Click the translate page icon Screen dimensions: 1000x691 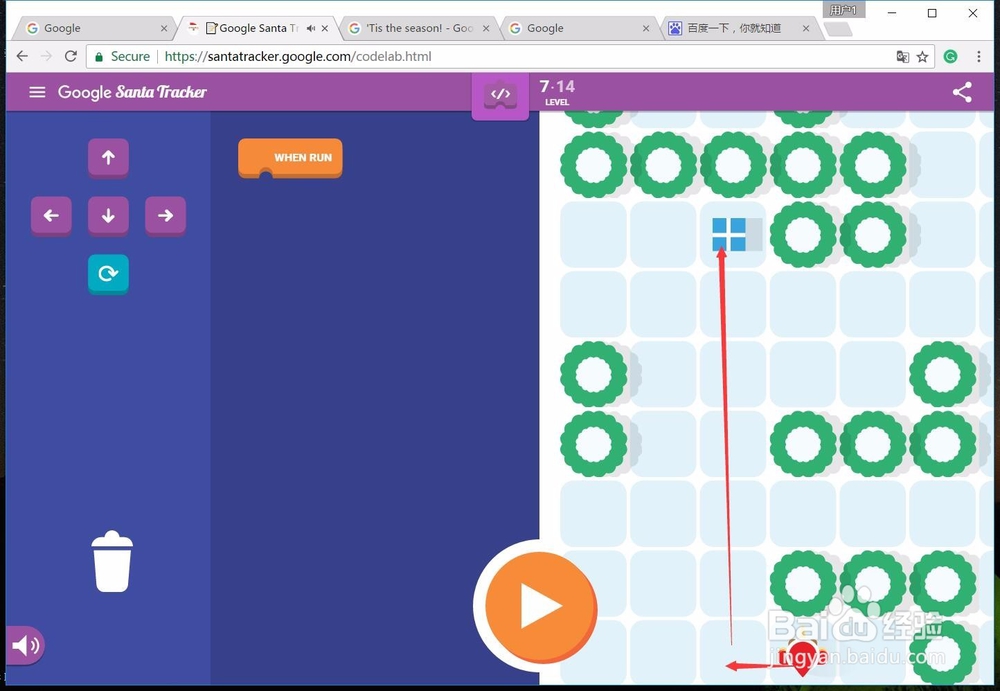[902, 57]
